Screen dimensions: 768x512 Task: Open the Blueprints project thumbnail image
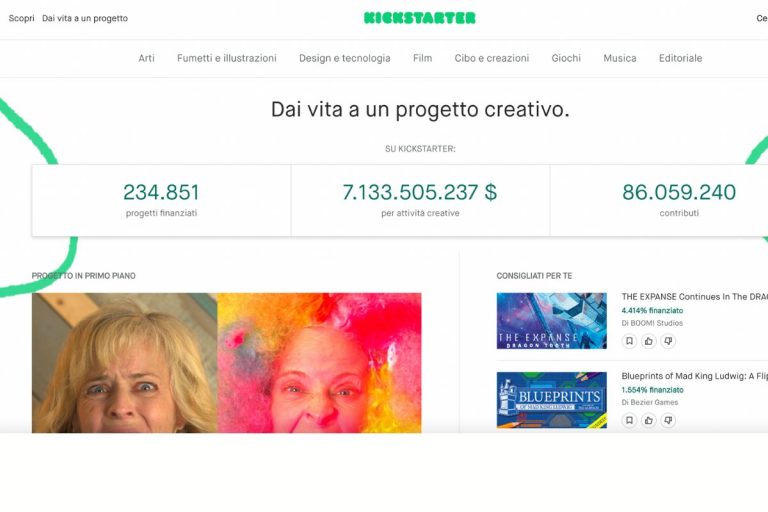pos(552,400)
